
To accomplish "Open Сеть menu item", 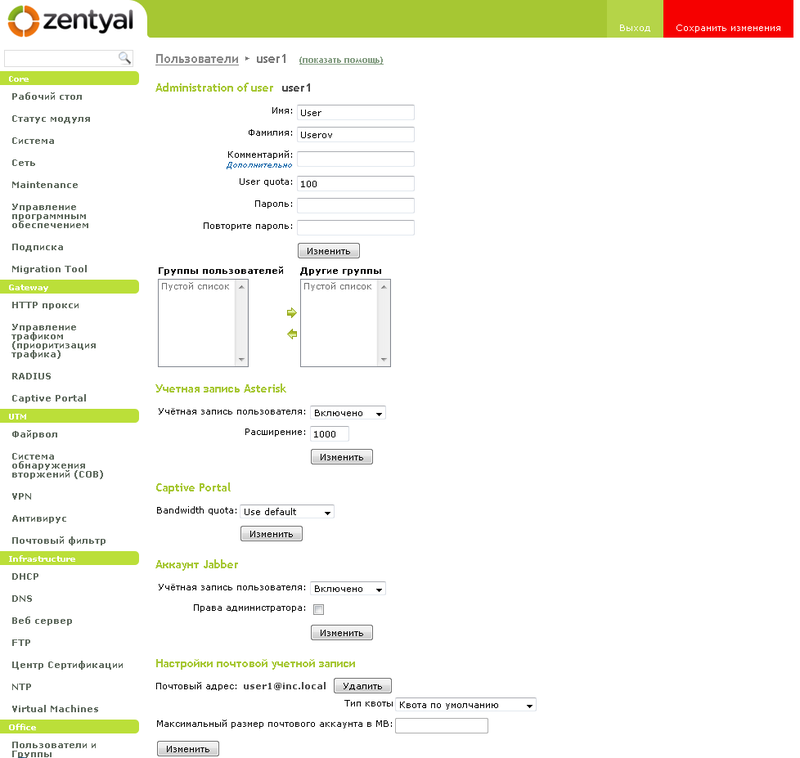I will [x=23, y=162].
